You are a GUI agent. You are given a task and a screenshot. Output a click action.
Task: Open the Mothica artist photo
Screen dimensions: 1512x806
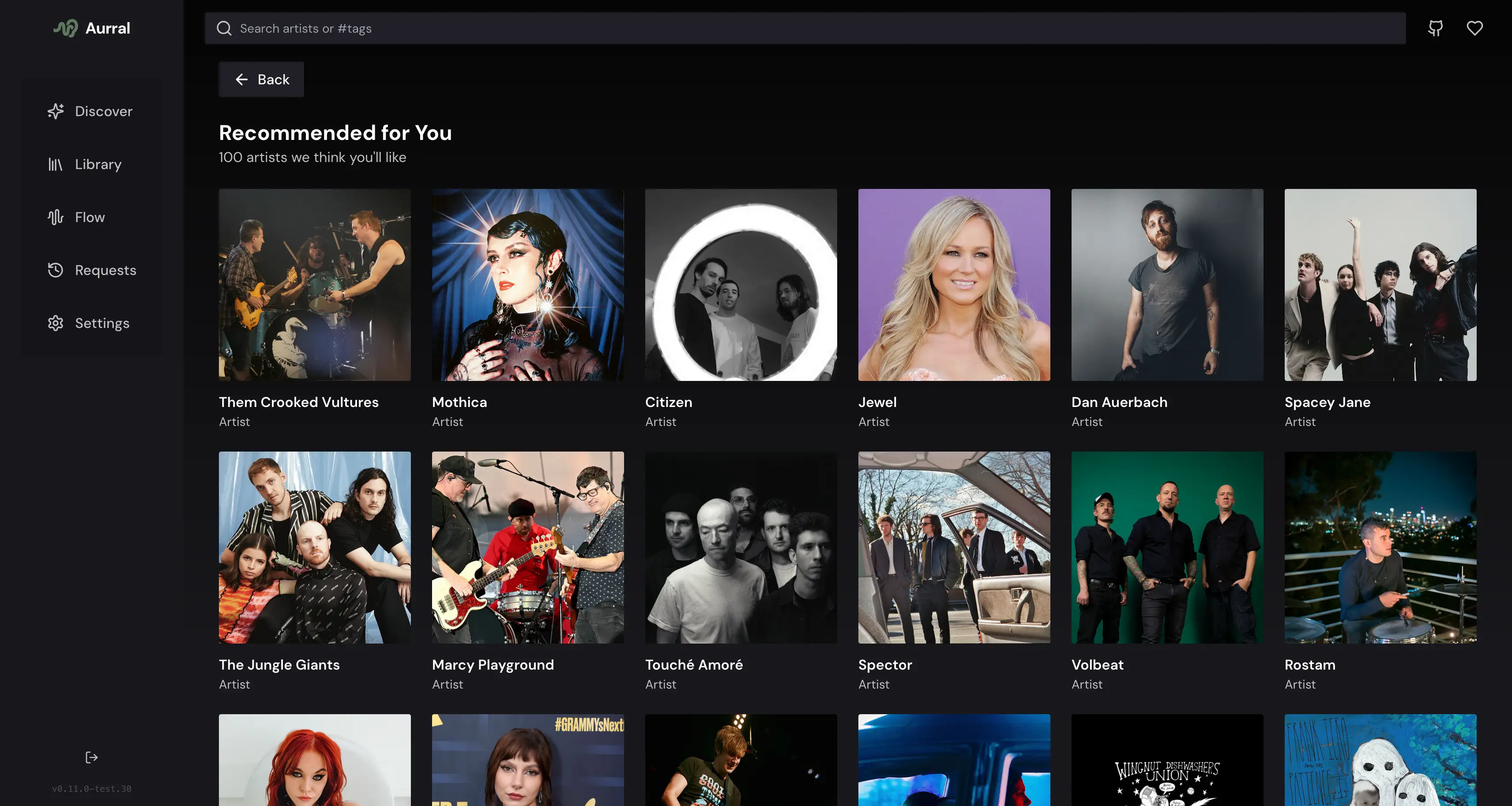coord(528,285)
